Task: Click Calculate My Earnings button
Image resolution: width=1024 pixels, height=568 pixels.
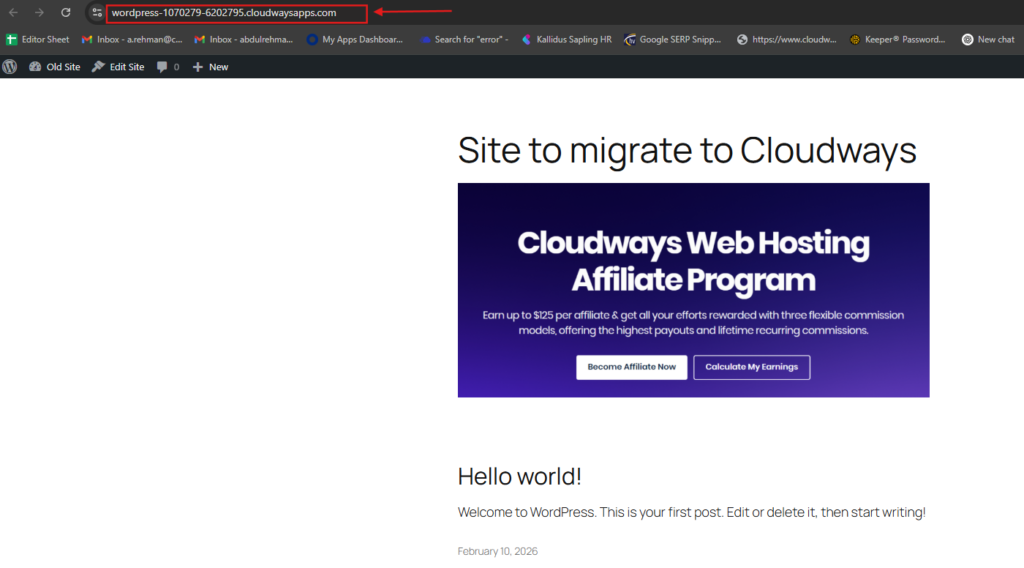Action: [752, 367]
